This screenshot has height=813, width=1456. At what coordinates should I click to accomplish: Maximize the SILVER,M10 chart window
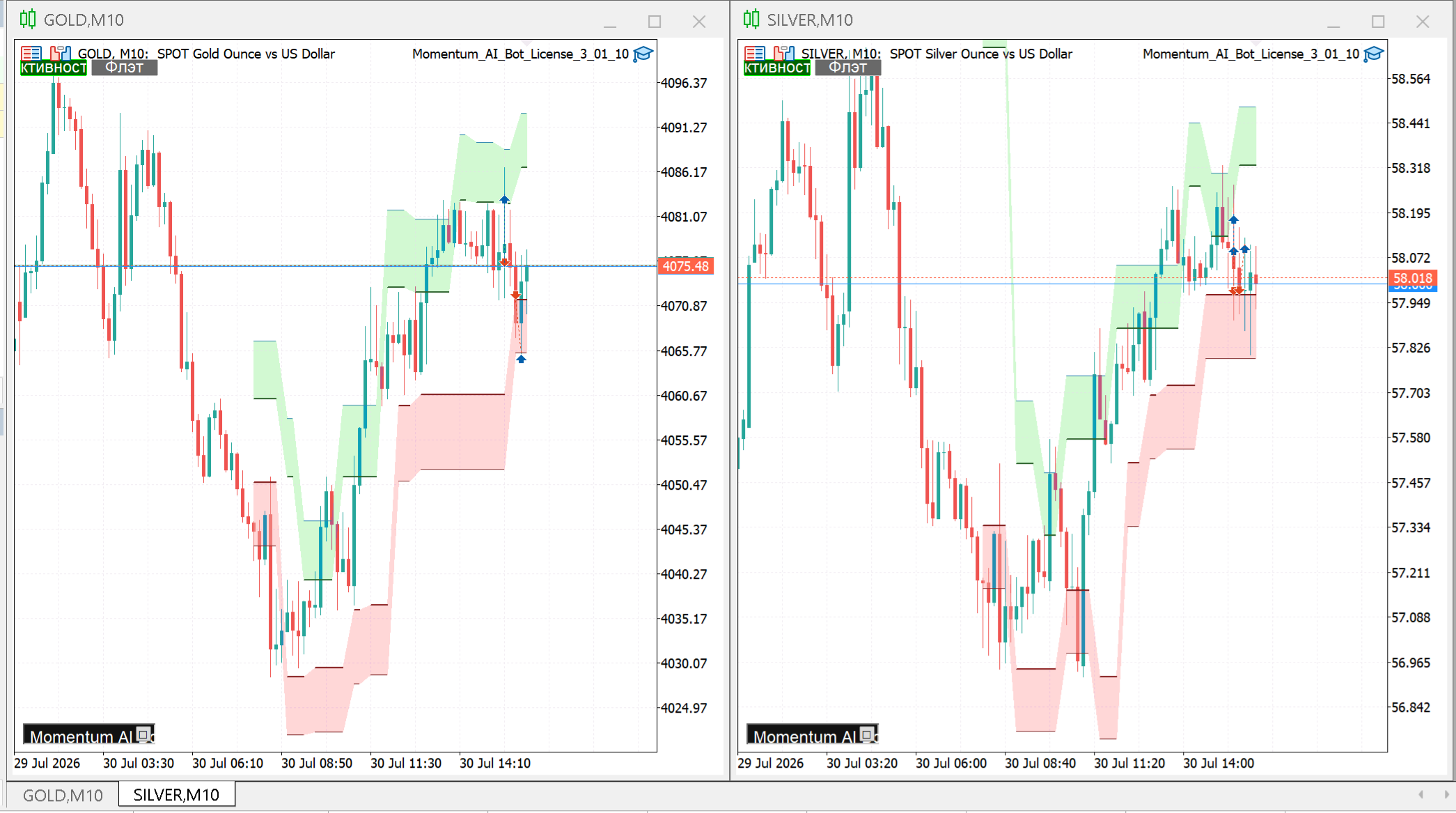[1378, 22]
